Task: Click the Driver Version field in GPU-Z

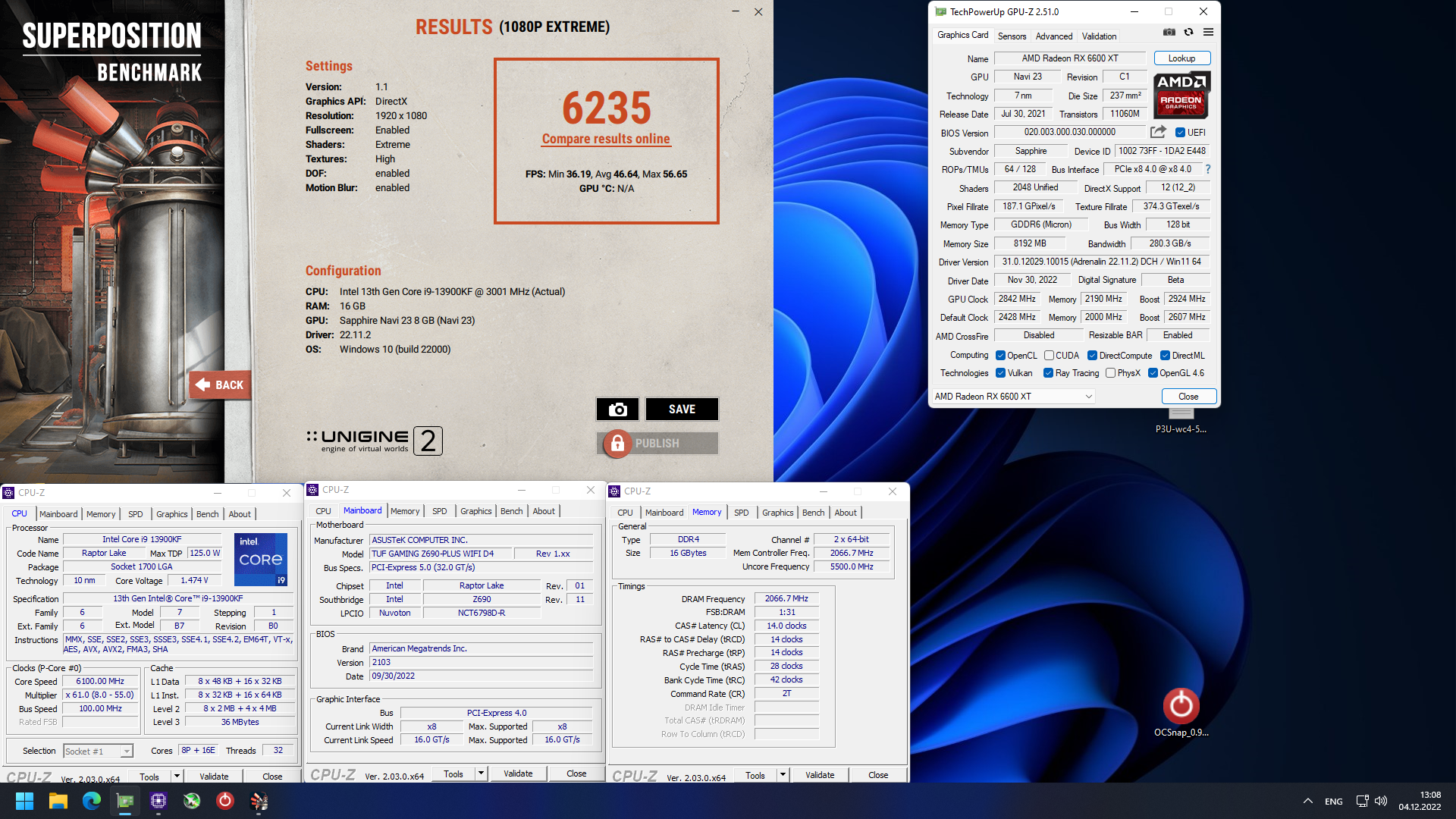Action: (x=1101, y=262)
